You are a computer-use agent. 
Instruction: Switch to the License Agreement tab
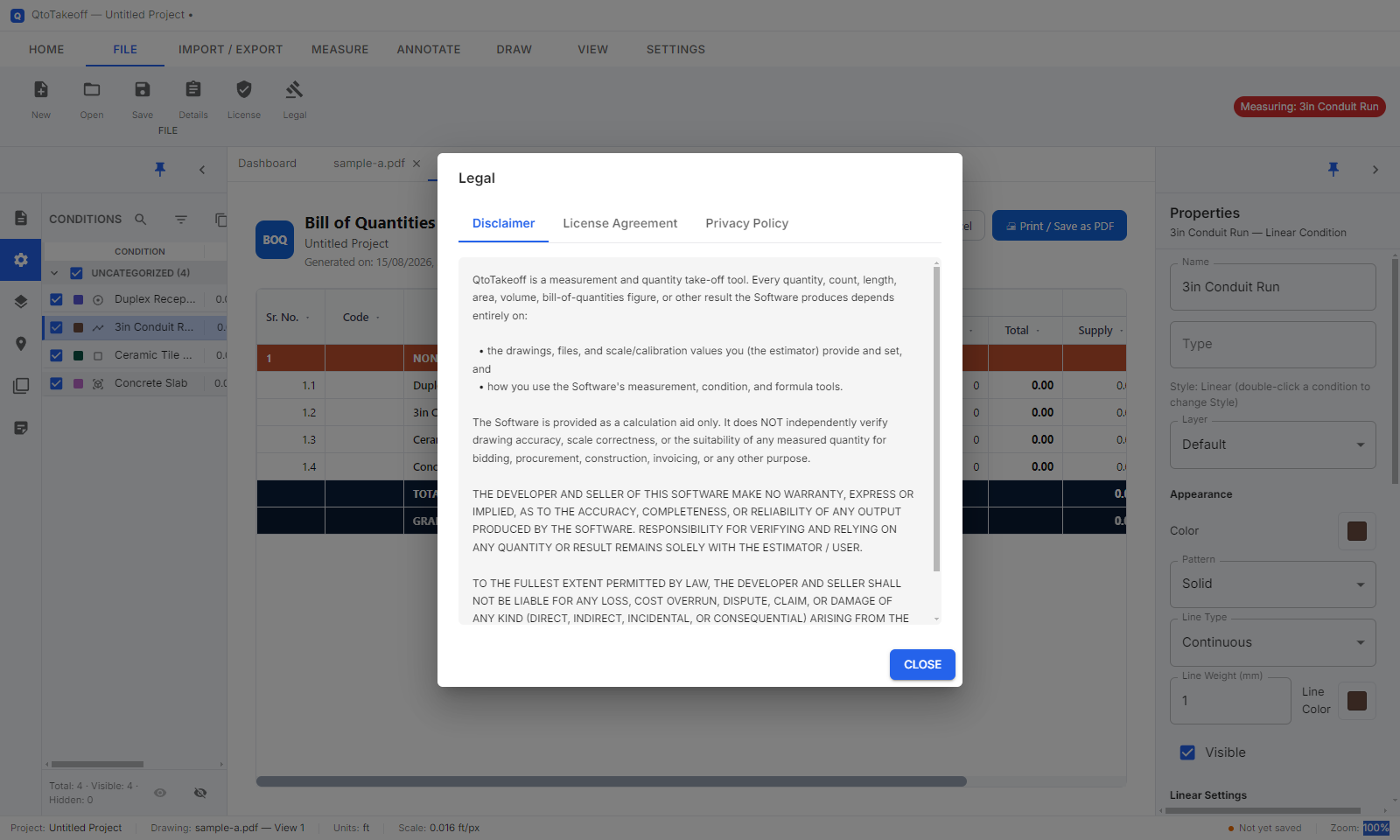(620, 224)
